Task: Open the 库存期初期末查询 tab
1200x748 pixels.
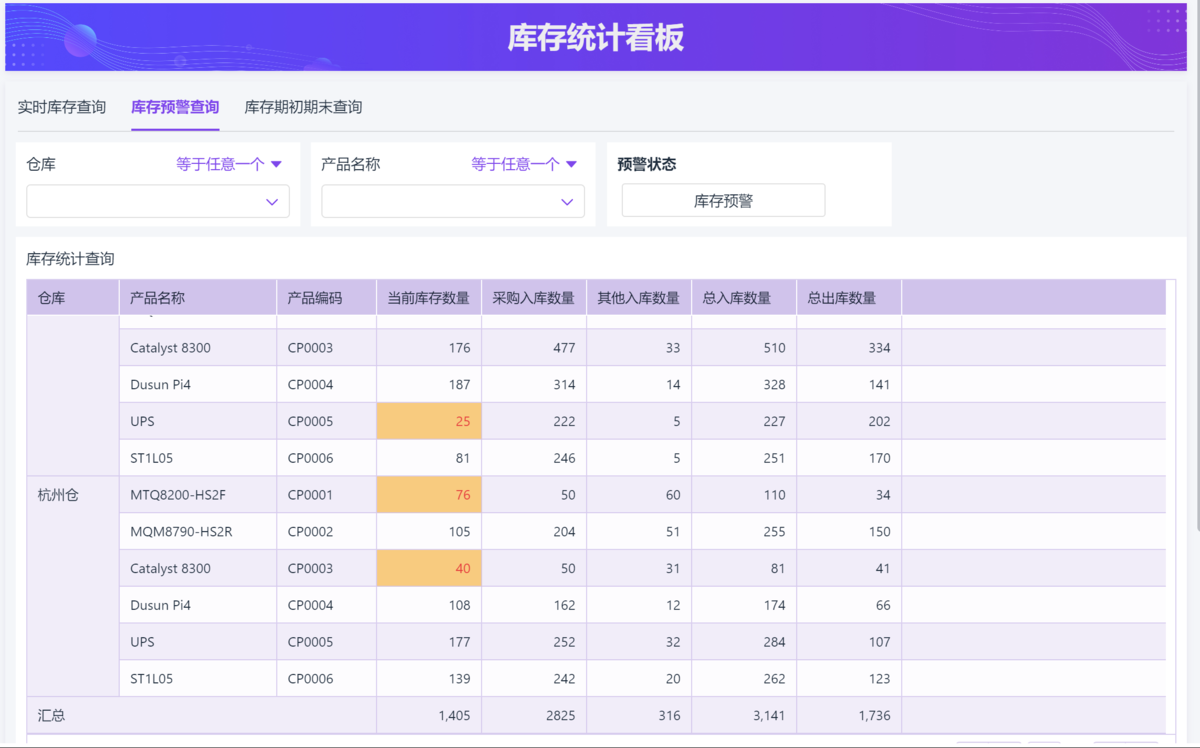Action: pyautogui.click(x=303, y=107)
